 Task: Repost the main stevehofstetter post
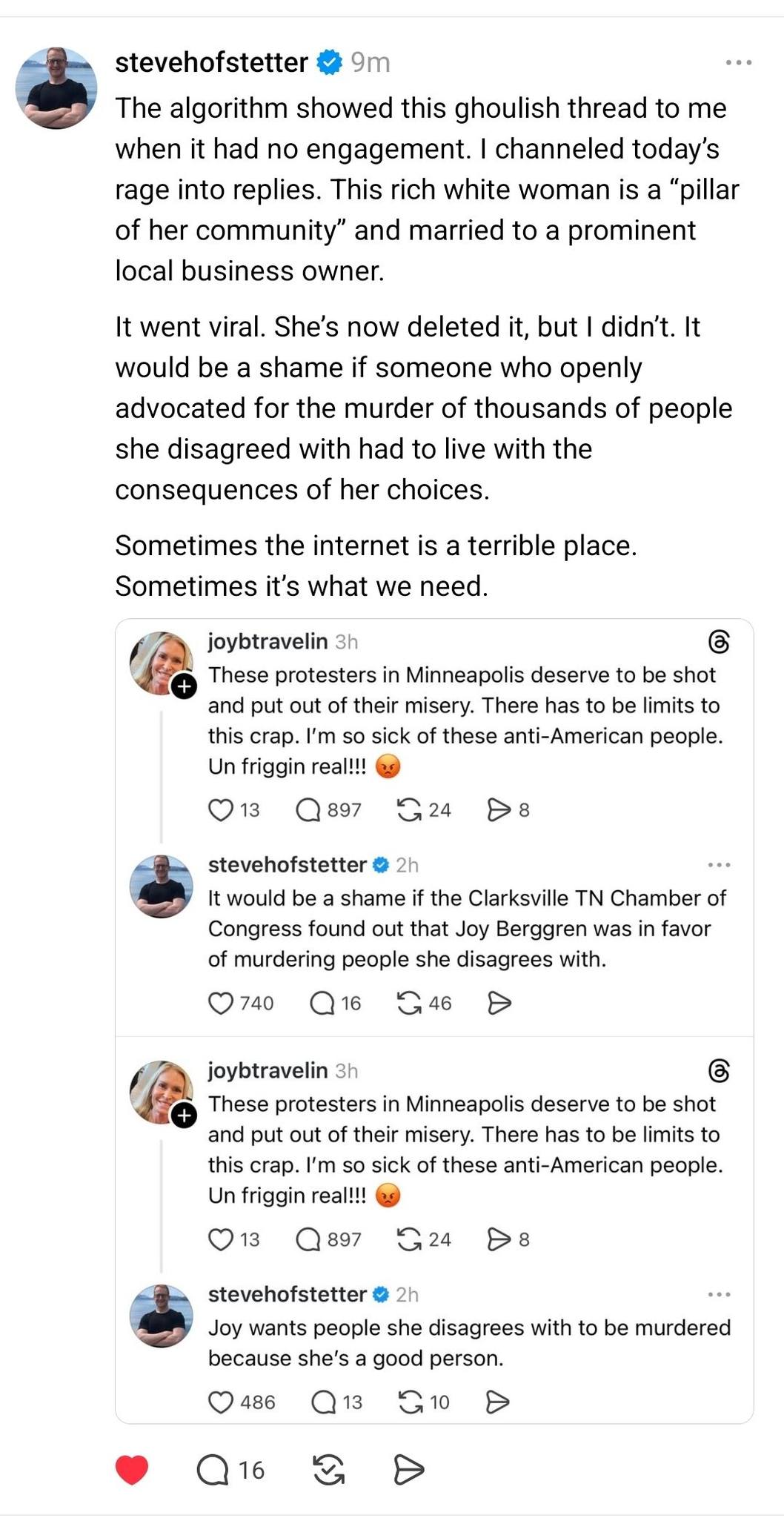pos(328,1469)
